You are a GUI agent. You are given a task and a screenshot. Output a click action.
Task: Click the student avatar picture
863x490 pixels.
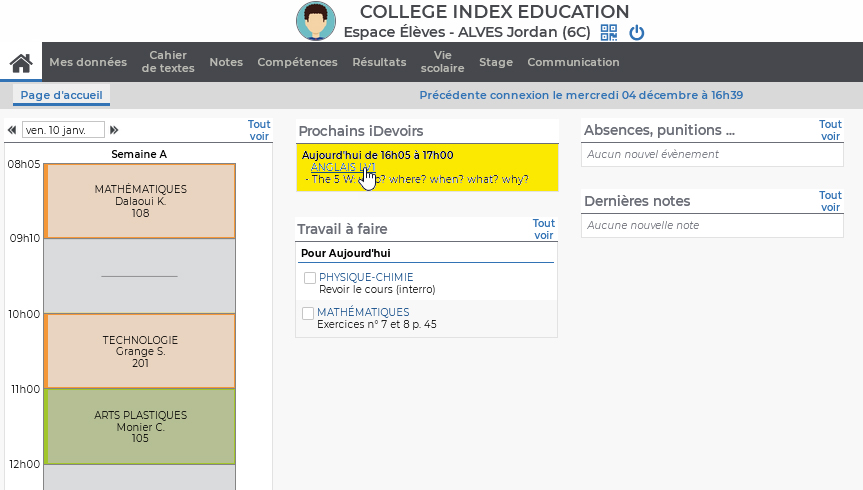pos(316,21)
